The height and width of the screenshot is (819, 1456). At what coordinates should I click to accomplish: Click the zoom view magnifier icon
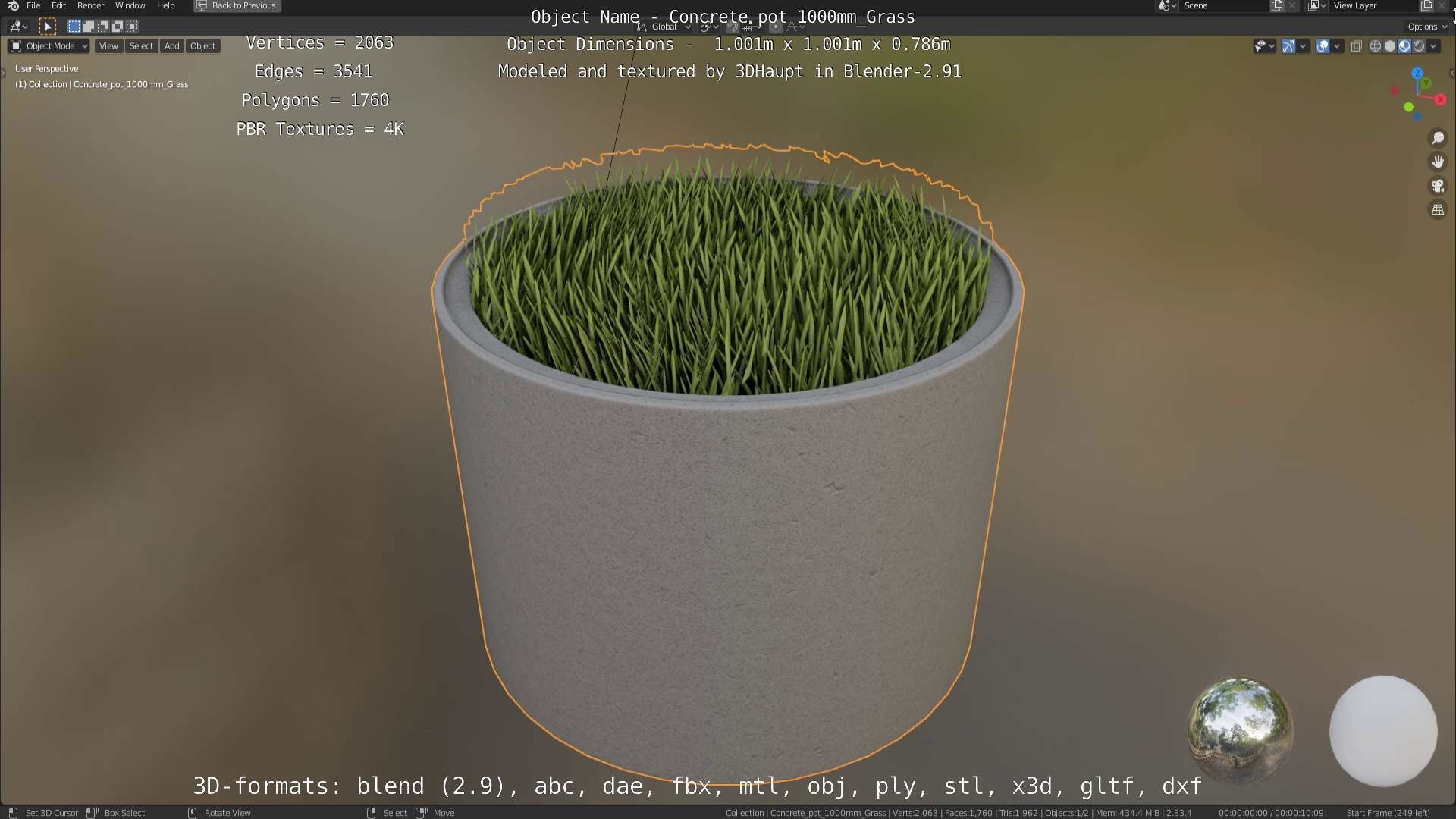pyautogui.click(x=1437, y=138)
